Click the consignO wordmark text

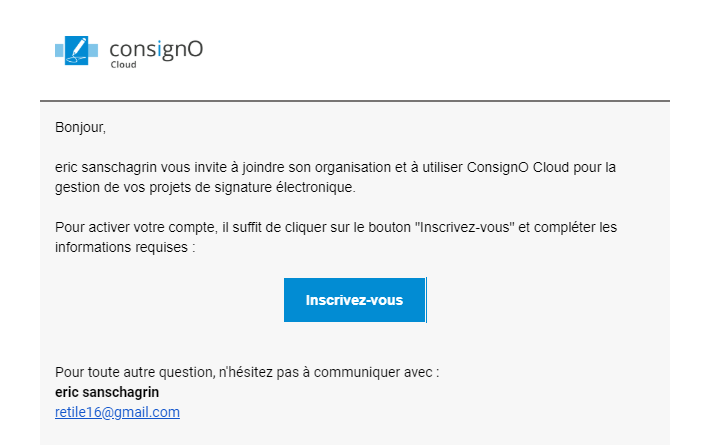156,48
